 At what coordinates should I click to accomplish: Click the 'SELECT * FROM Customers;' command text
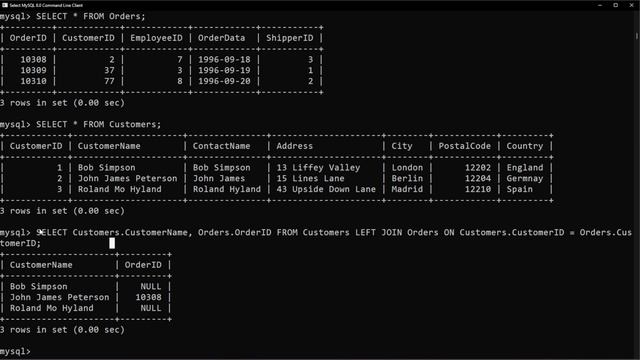(98, 124)
